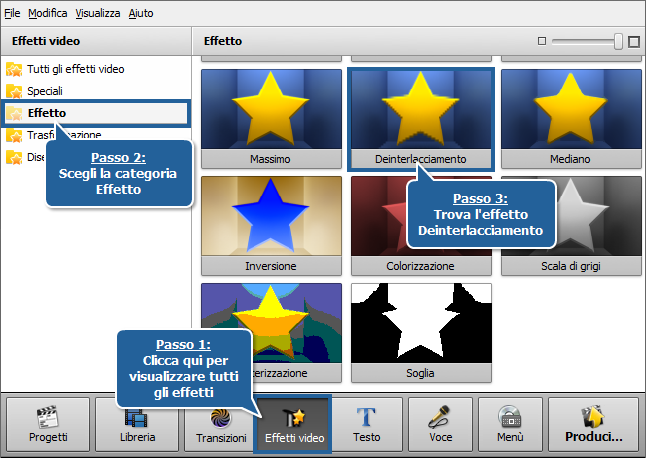646x458 pixels.
Task: Click the Effetti video star icon
Action: tap(294, 417)
